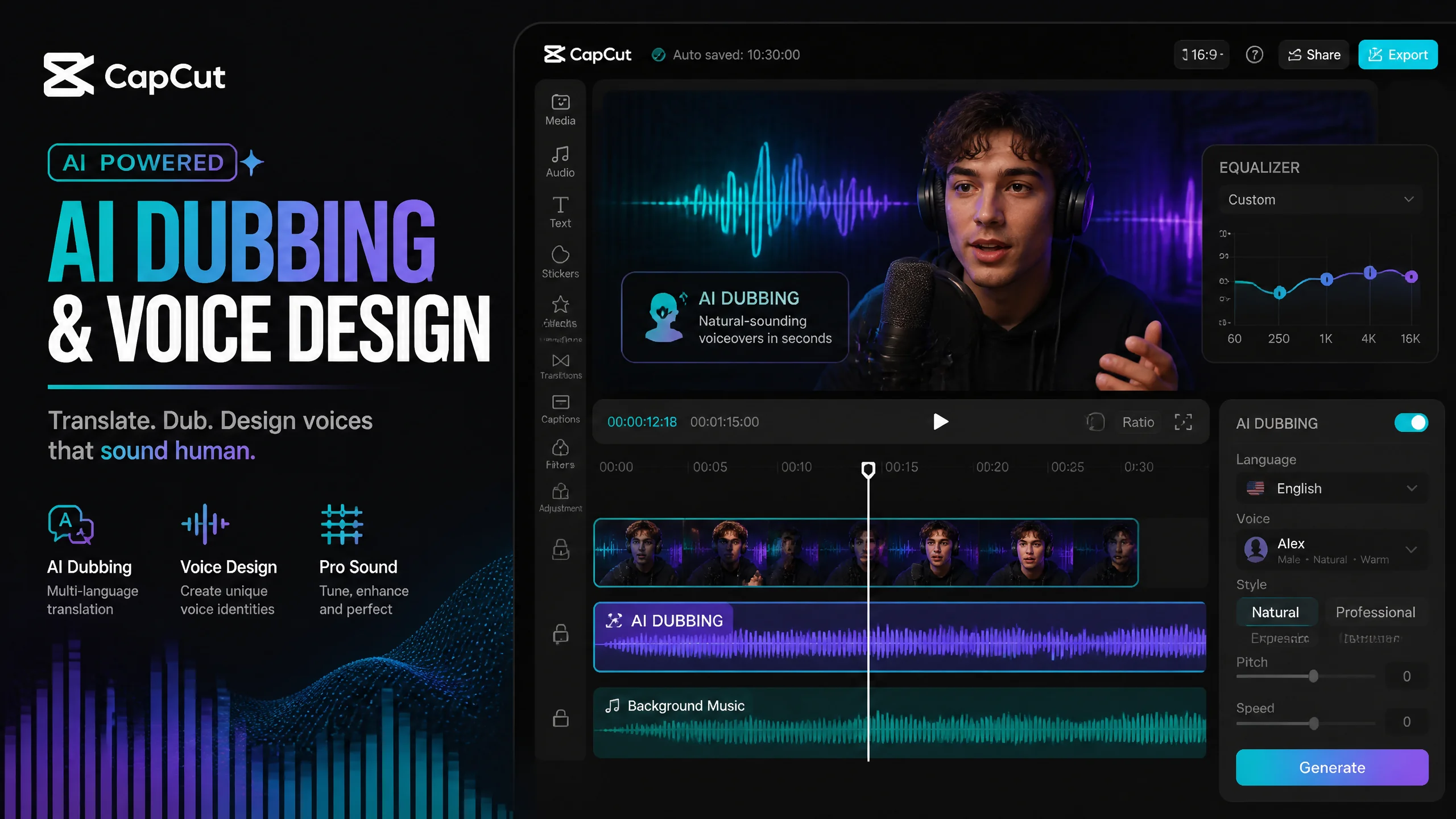Select the 1K equalizer node
The image size is (1456, 819).
[x=1326, y=279]
